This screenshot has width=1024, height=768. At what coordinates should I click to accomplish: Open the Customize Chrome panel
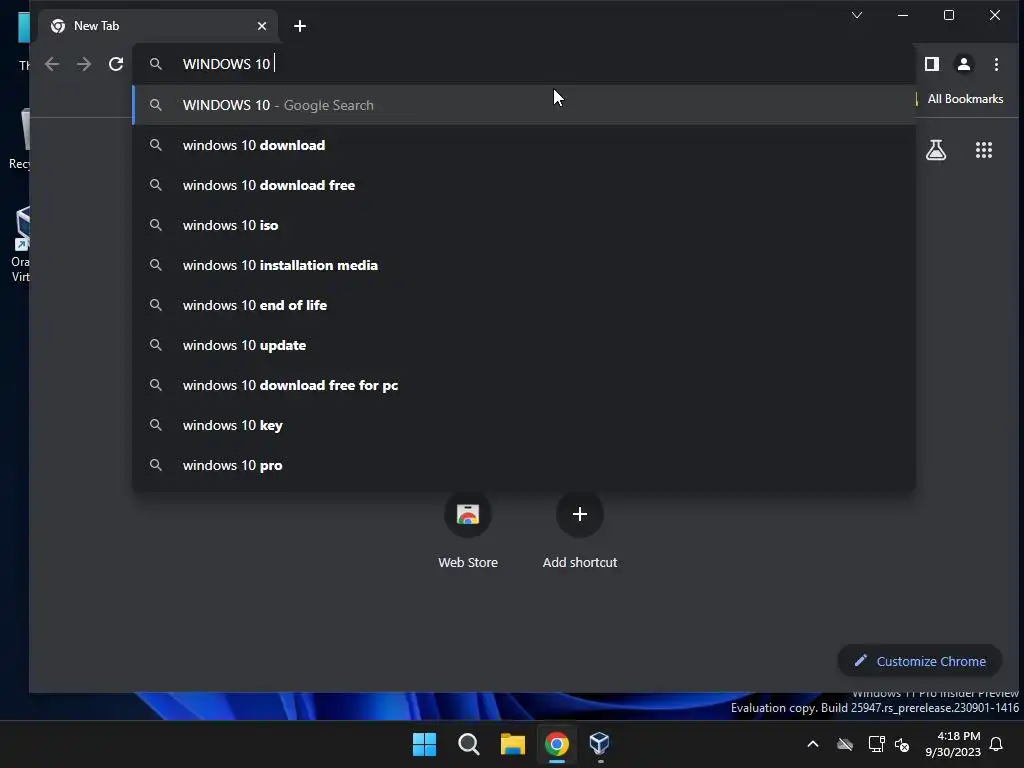click(920, 661)
